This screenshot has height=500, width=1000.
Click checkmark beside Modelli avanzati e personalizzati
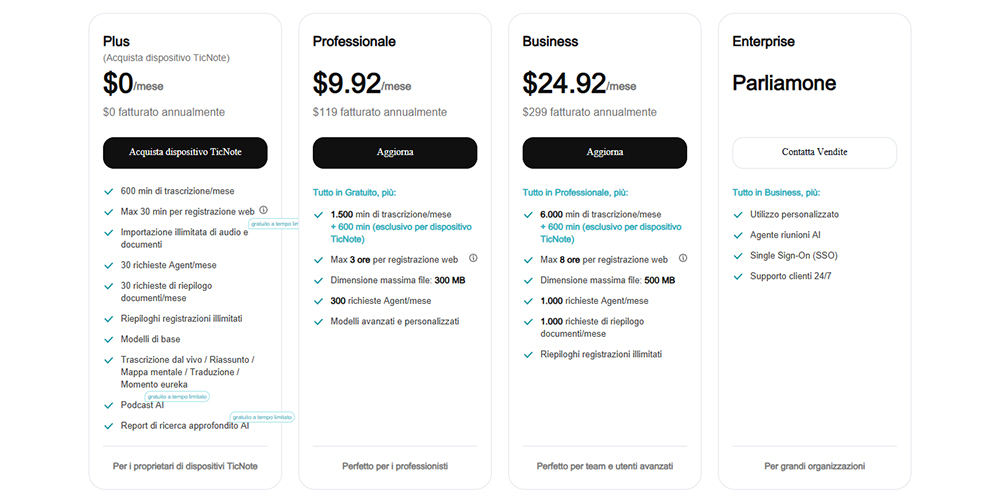(318, 322)
